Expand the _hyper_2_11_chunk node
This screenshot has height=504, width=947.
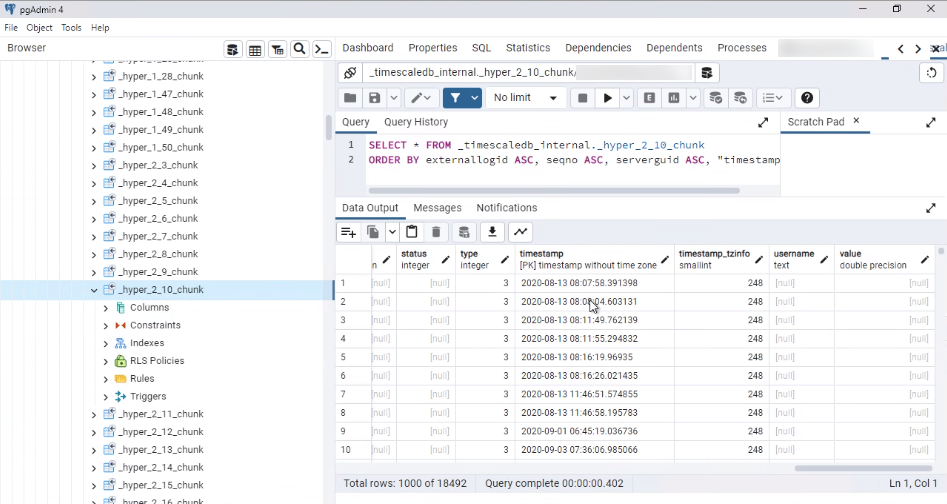(x=94, y=415)
